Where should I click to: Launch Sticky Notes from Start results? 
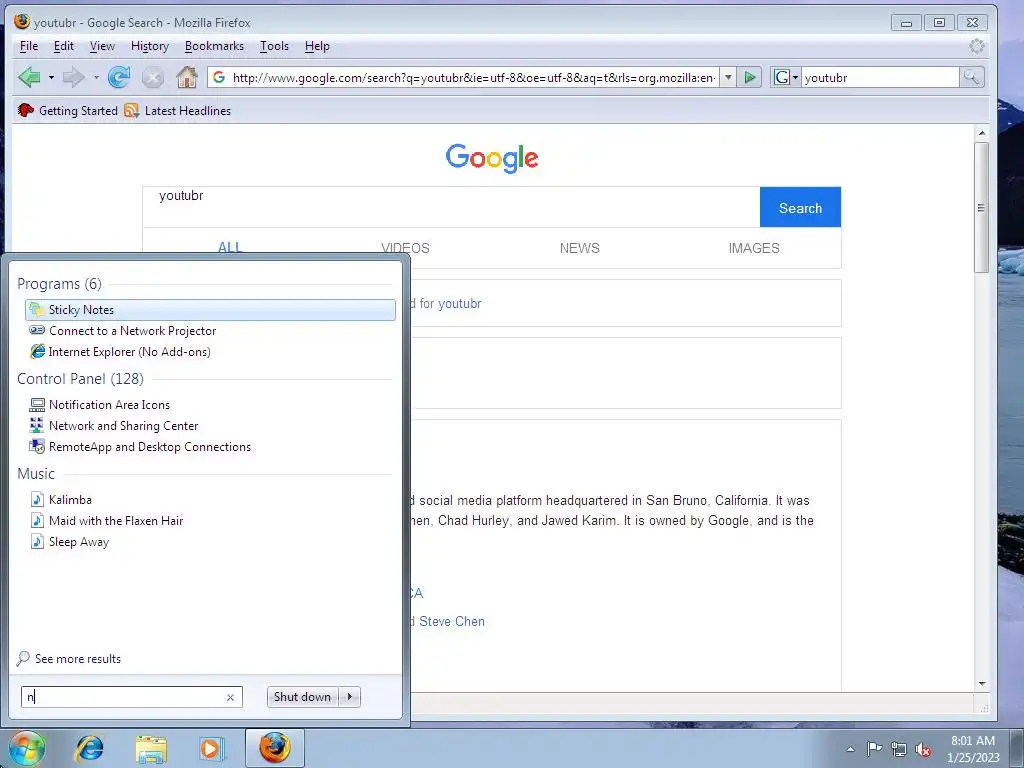[210, 310]
